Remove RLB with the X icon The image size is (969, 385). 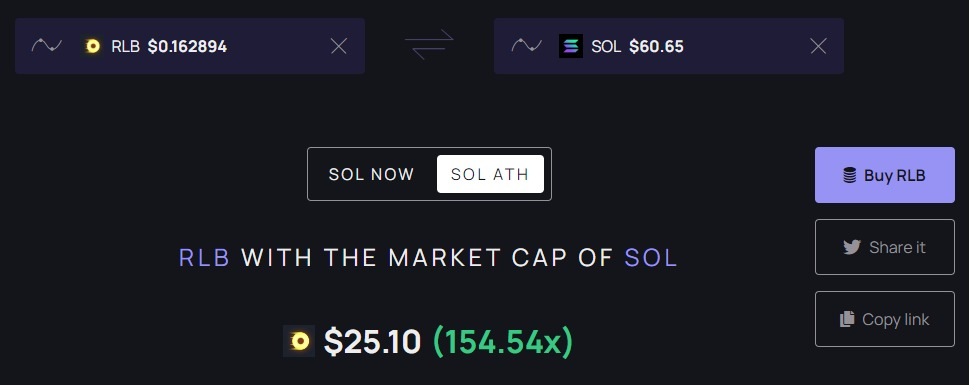339,46
